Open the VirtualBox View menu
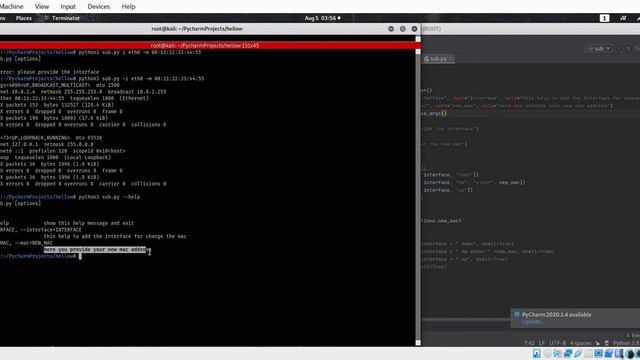The width and height of the screenshot is (640, 360). point(42,7)
